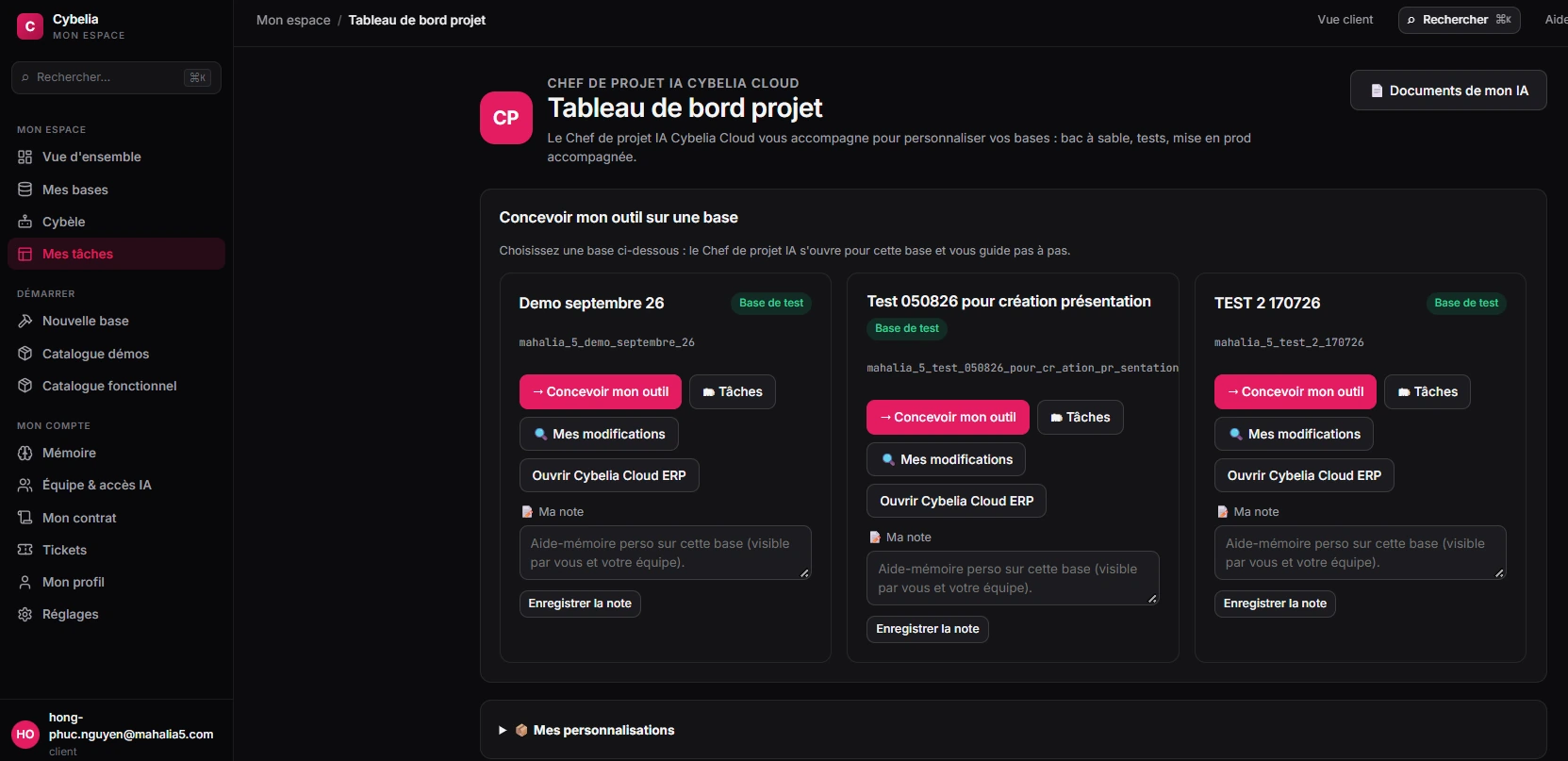The width and height of the screenshot is (1568, 761).
Task: Open Équipe & accès IA icon
Action: (25, 485)
